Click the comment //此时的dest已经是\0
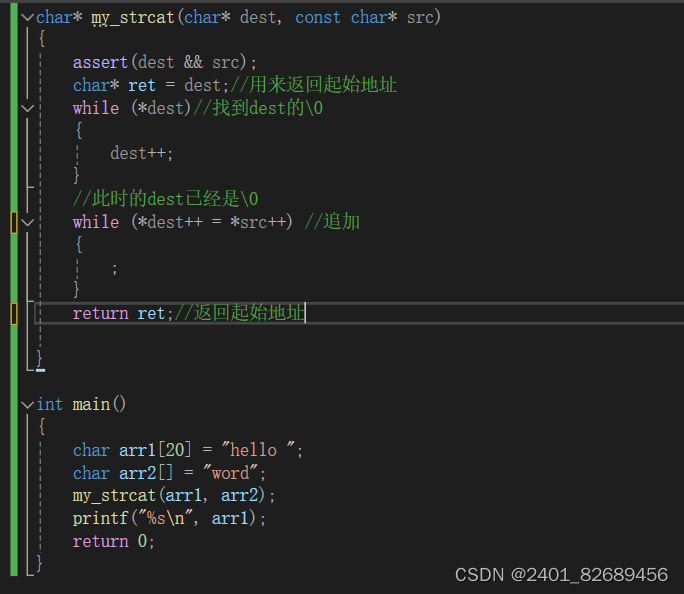This screenshot has height=594, width=684. tap(165, 199)
